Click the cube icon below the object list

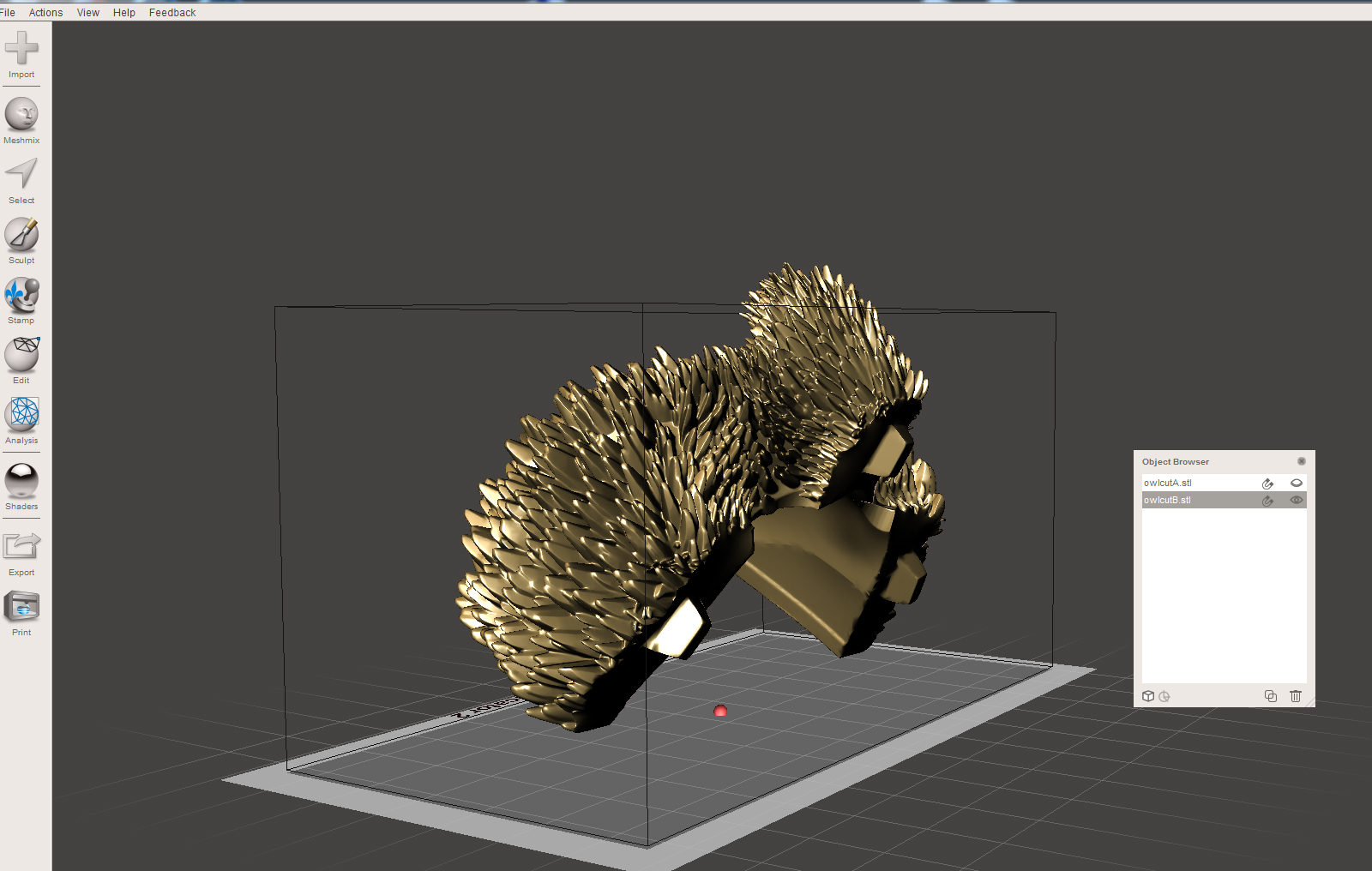coord(1148,696)
